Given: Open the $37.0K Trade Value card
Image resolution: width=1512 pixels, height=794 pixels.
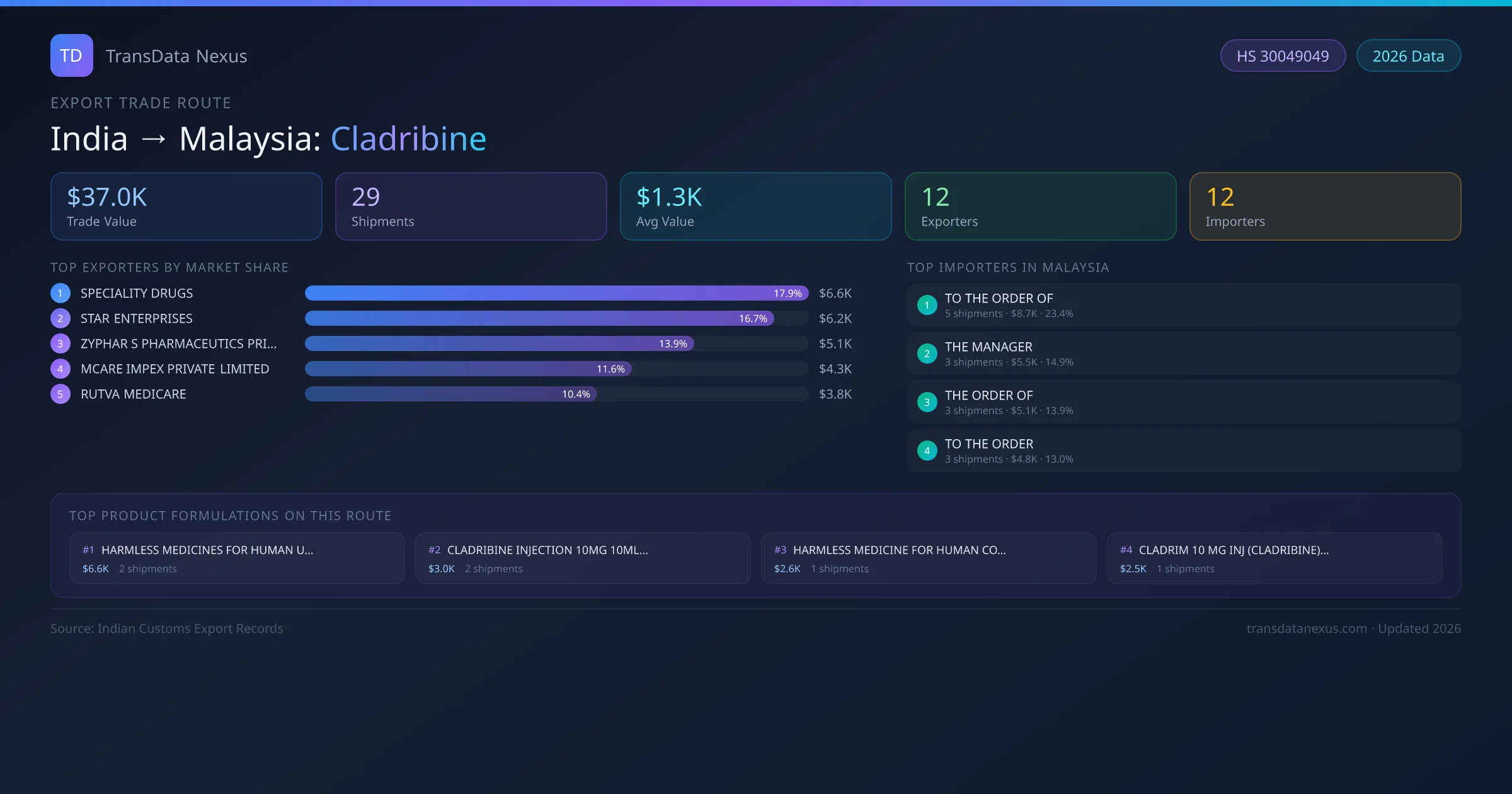Looking at the screenshot, I should [186, 207].
